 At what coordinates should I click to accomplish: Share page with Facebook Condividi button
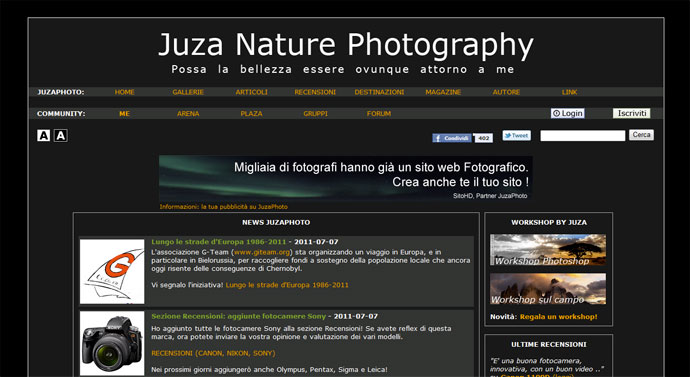click(452, 138)
